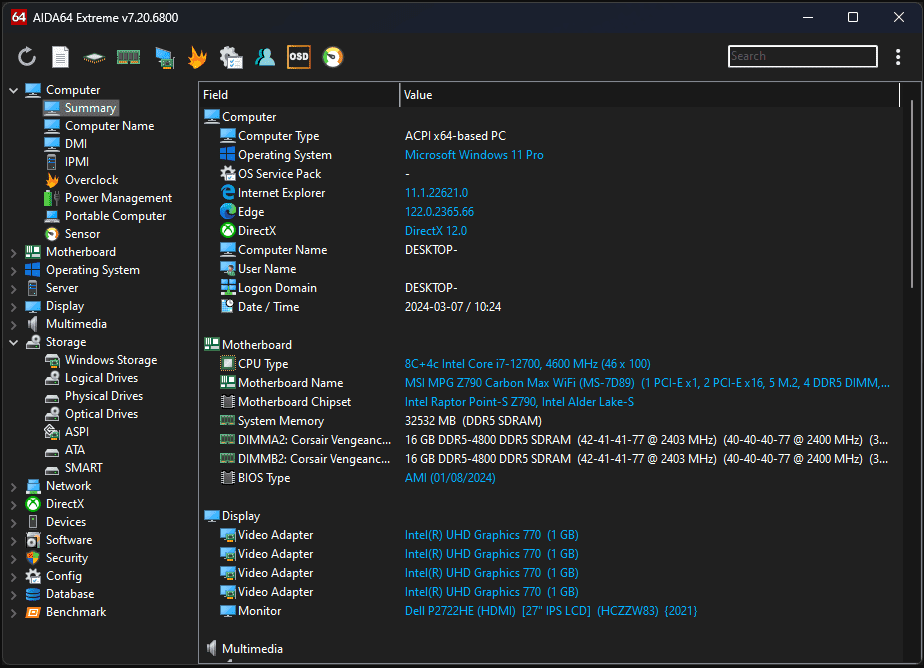This screenshot has width=924, height=668.
Task: Click the Refresh toolbar icon
Action: pyautogui.click(x=27, y=57)
